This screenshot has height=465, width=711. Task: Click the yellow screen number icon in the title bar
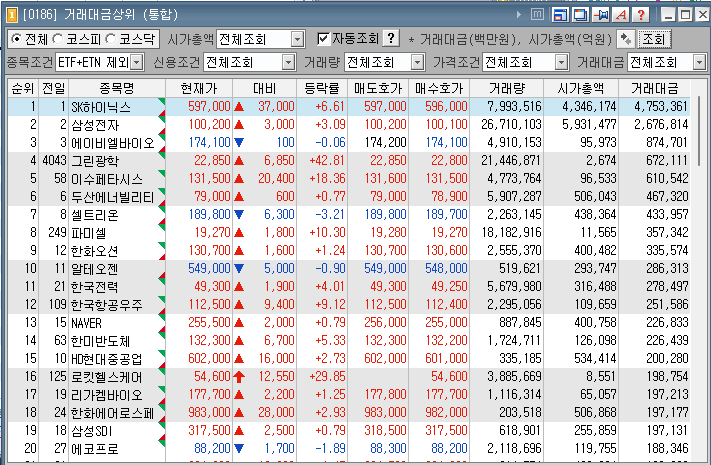tap(12, 15)
